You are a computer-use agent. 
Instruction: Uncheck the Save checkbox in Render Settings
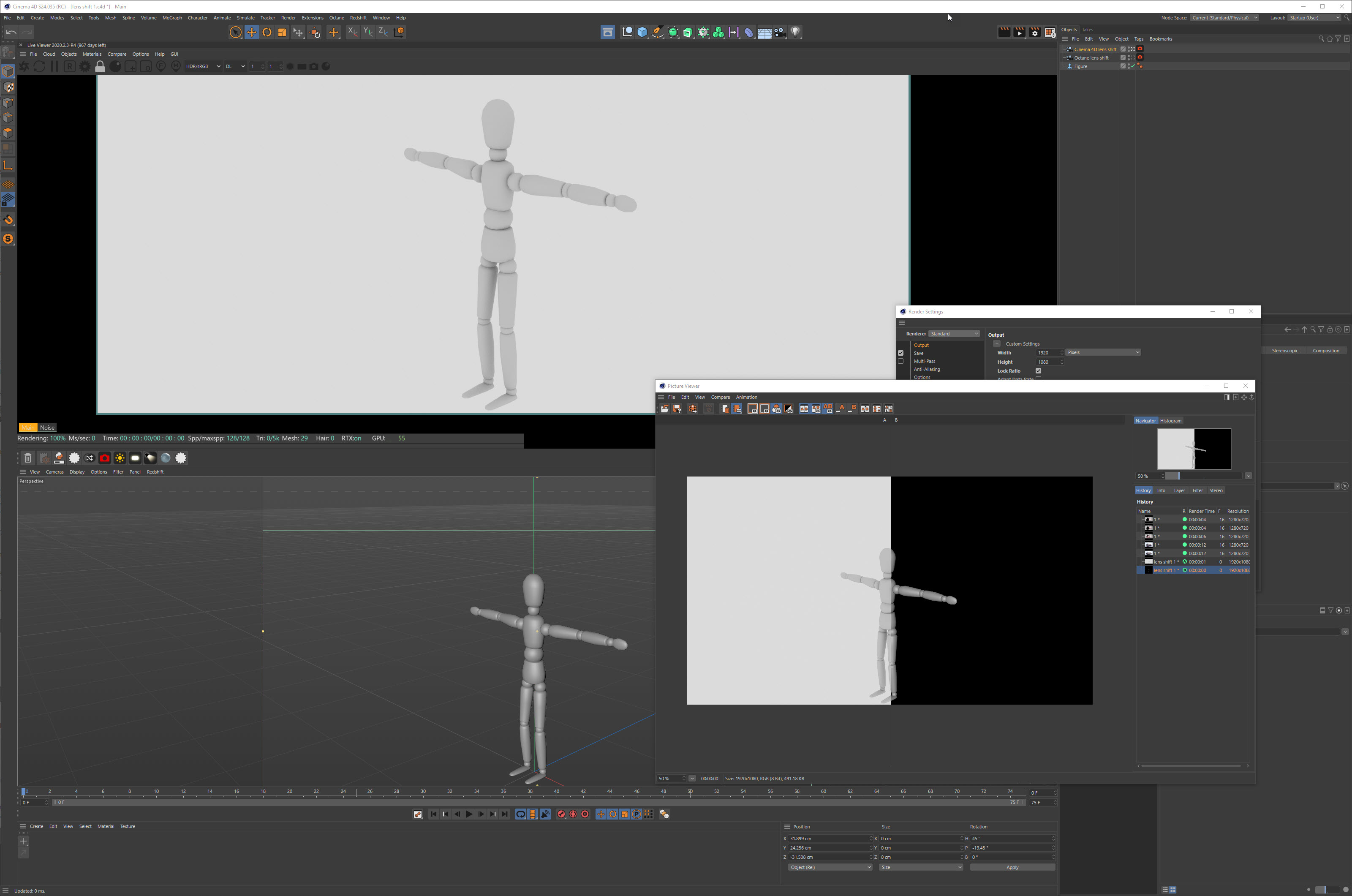pos(901,353)
